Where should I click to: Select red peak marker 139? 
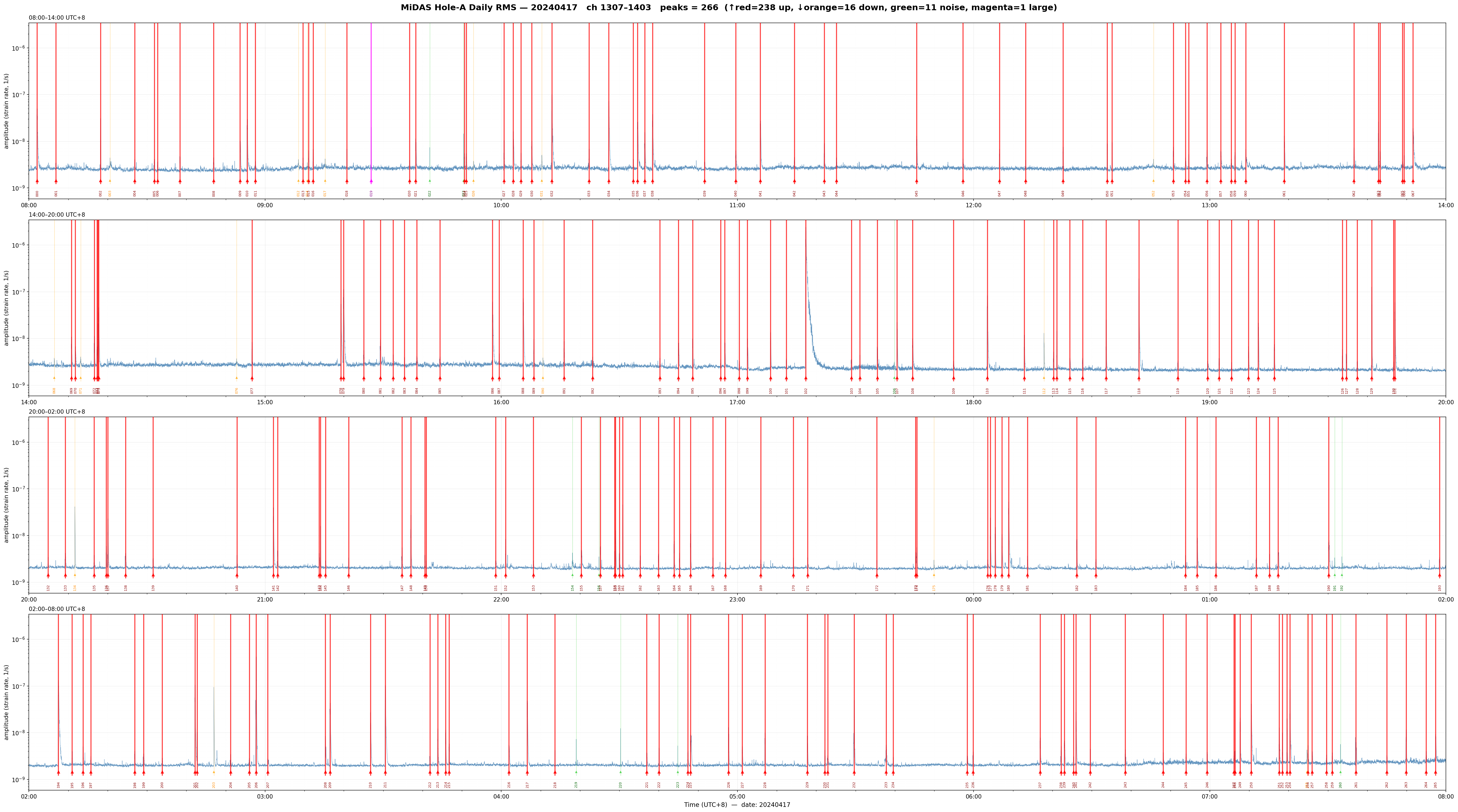click(x=153, y=575)
